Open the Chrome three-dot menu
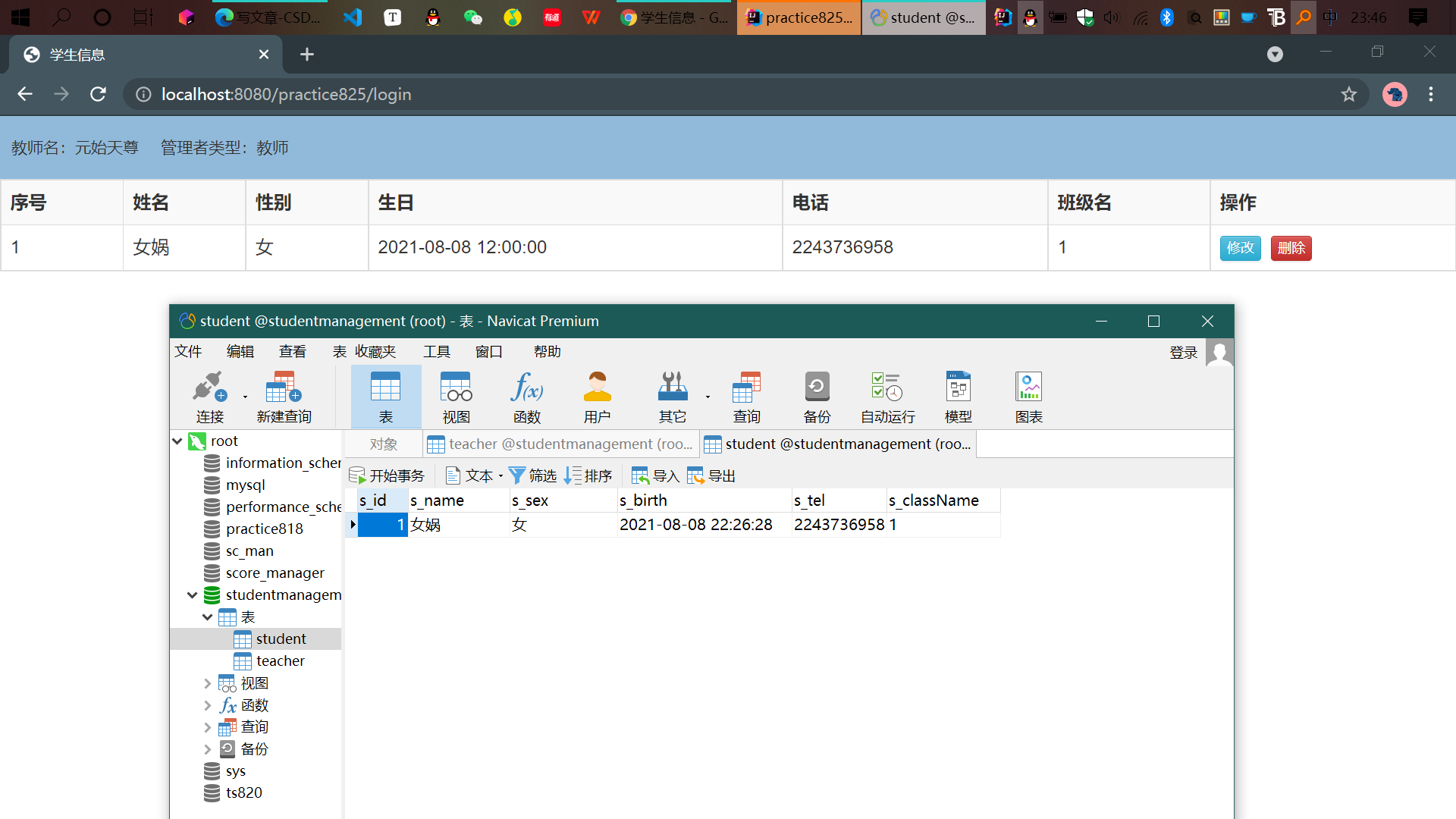This screenshot has height=819, width=1456. click(x=1431, y=94)
